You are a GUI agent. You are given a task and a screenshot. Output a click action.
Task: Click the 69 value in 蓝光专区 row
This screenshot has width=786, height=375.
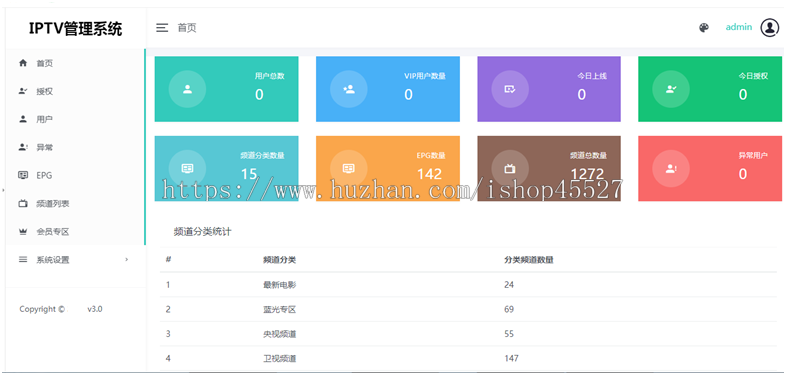click(509, 309)
